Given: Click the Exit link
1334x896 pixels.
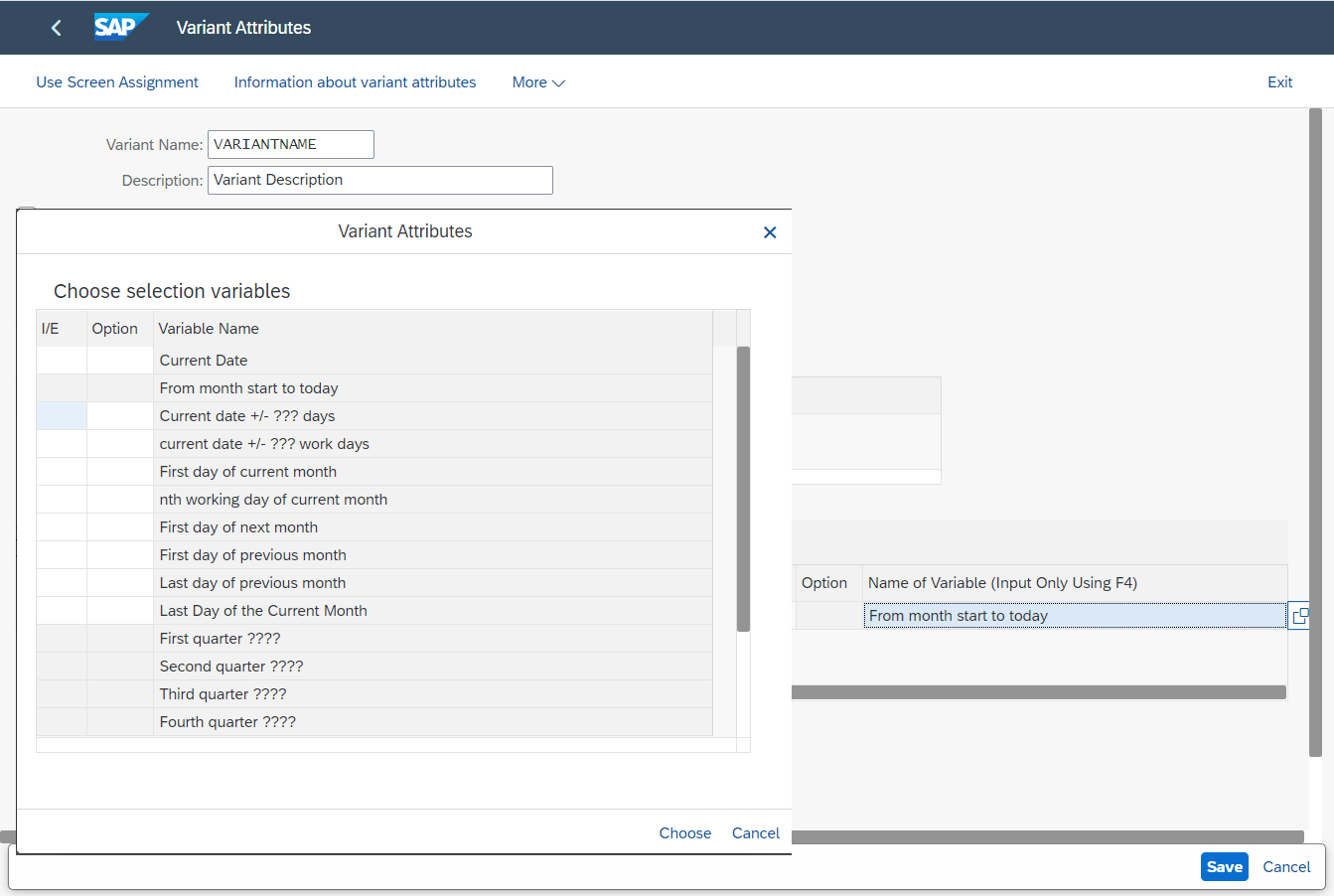Looking at the screenshot, I should pyautogui.click(x=1279, y=81).
